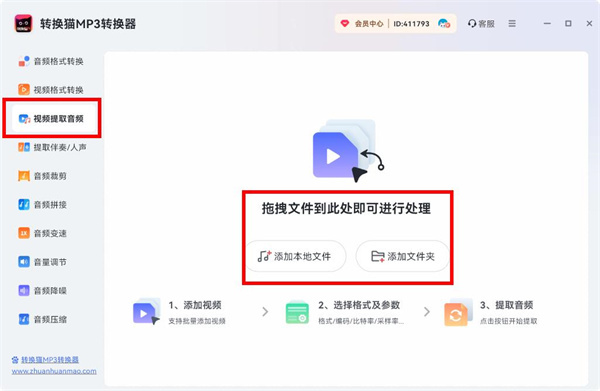The height and width of the screenshot is (391, 600).
Task: Click the 音频拼接 sidebar icon
Action: [x=24, y=205]
